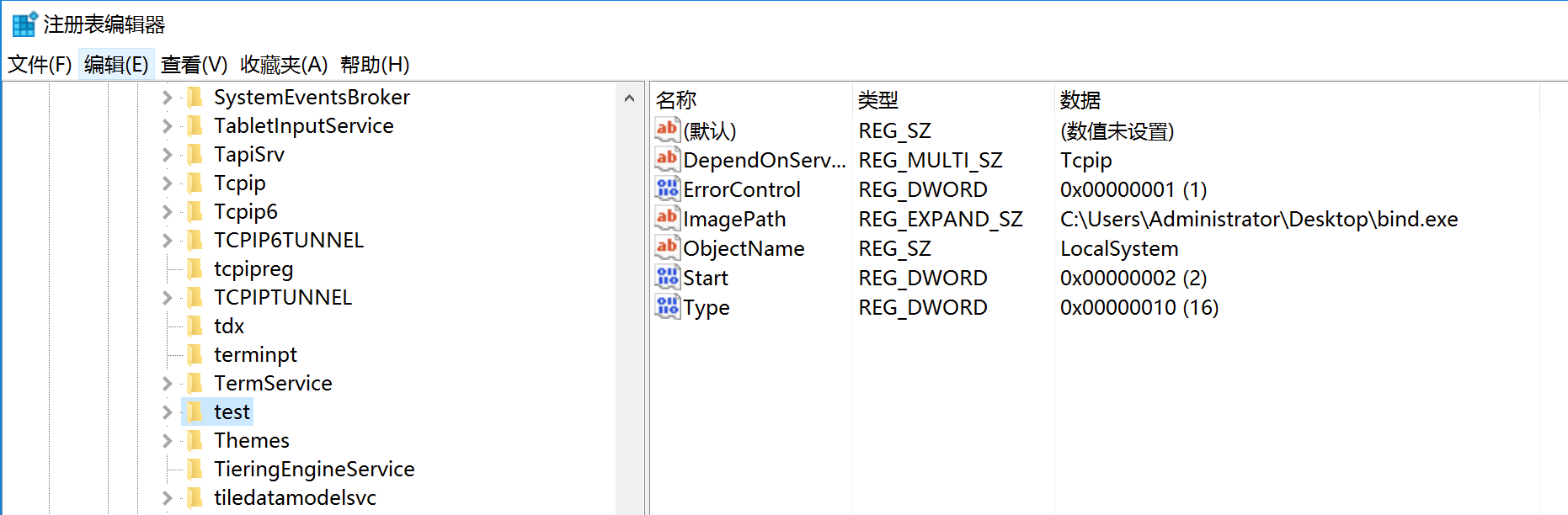Click the Type DWORD value icon
Image resolution: width=1568 pixels, height=515 pixels.
(x=667, y=306)
